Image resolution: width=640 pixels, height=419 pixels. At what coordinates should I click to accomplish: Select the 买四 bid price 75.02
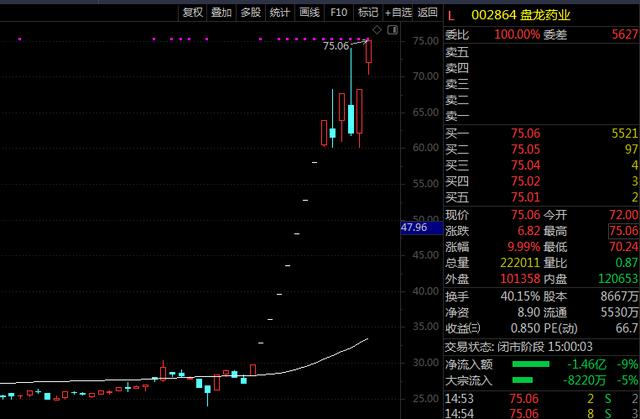coord(526,181)
